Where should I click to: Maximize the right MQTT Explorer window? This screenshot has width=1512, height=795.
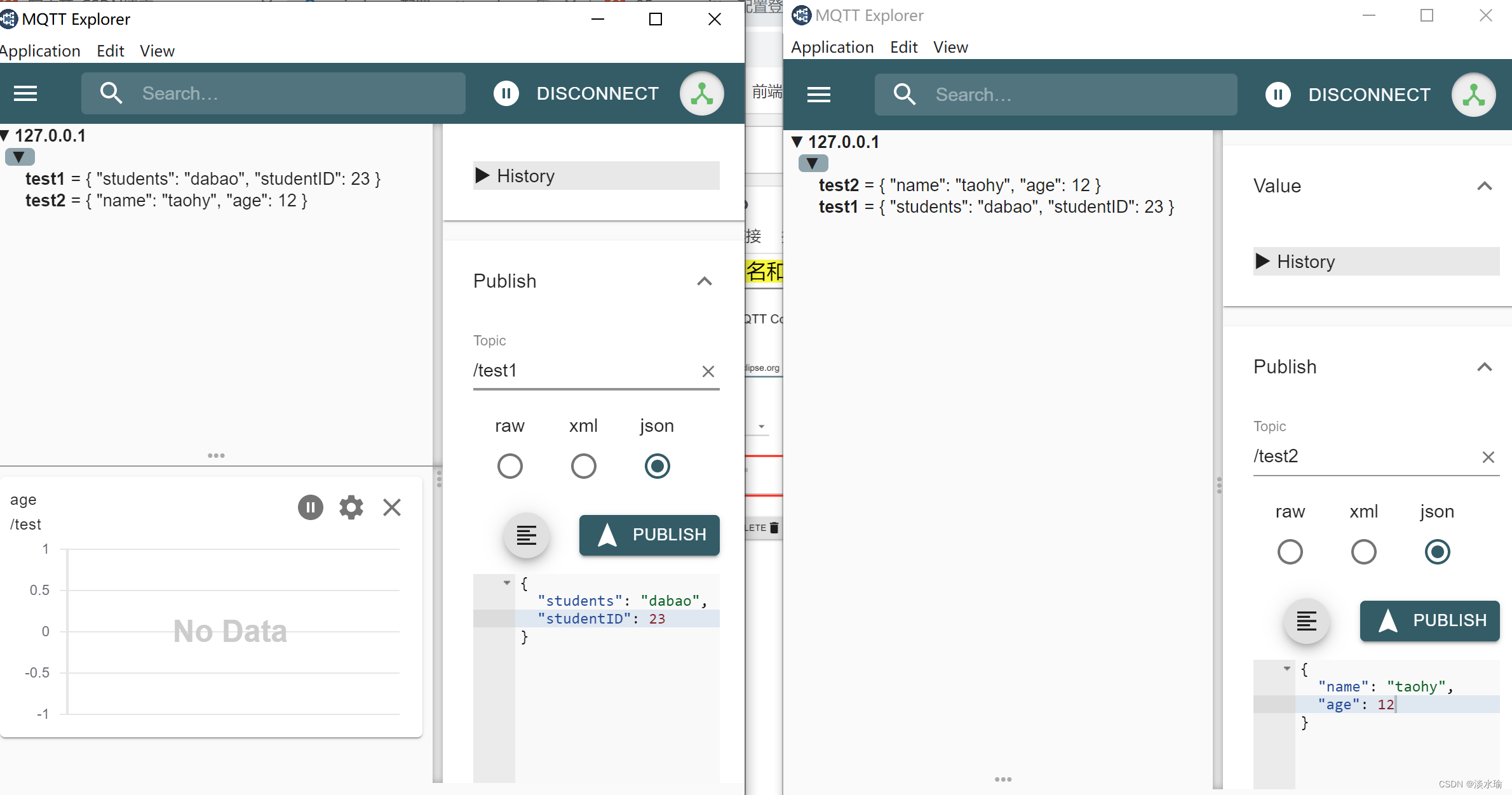pos(1427,15)
